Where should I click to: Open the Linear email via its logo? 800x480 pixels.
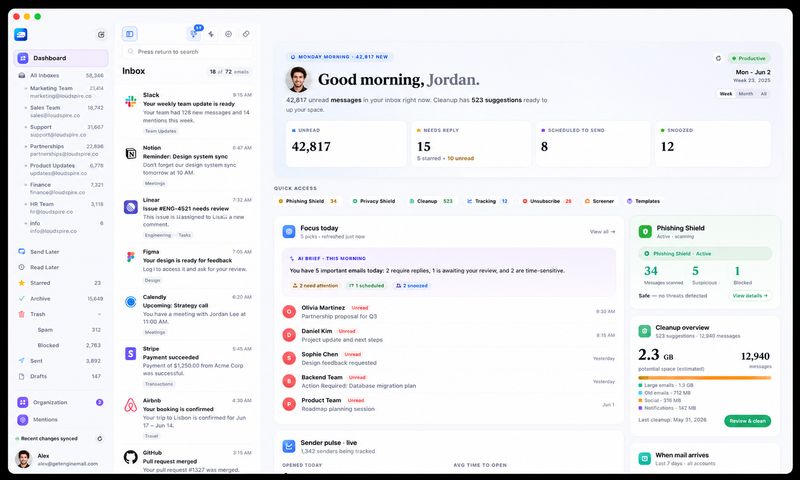click(131, 207)
